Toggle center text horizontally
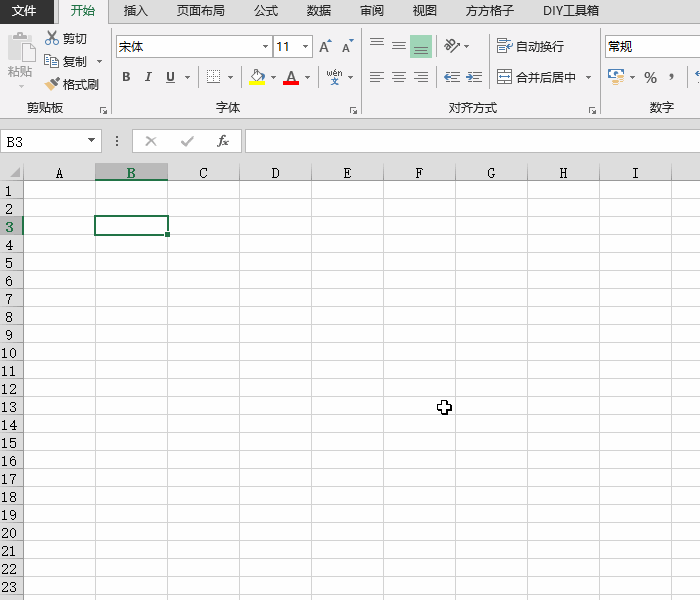Viewport: 700px width, 600px height. (399, 77)
